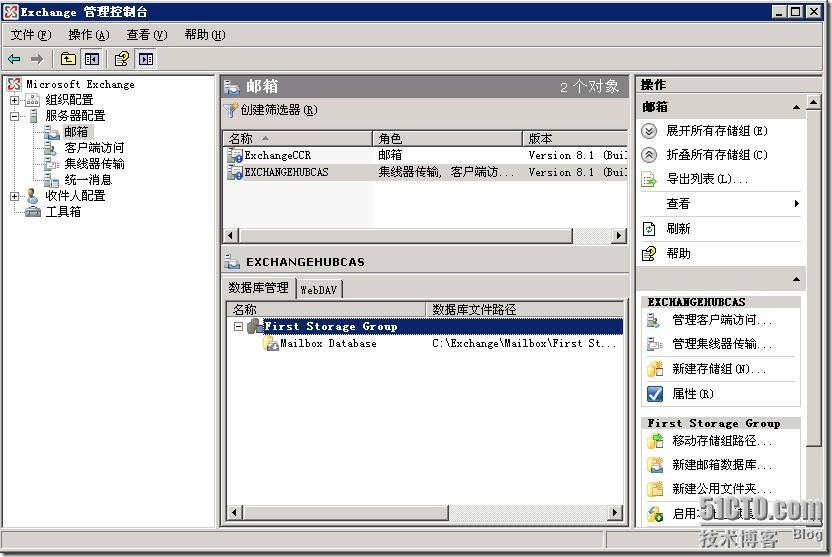Click the 收件人配置 person icon
This screenshot has height=557, width=832.
32,196
